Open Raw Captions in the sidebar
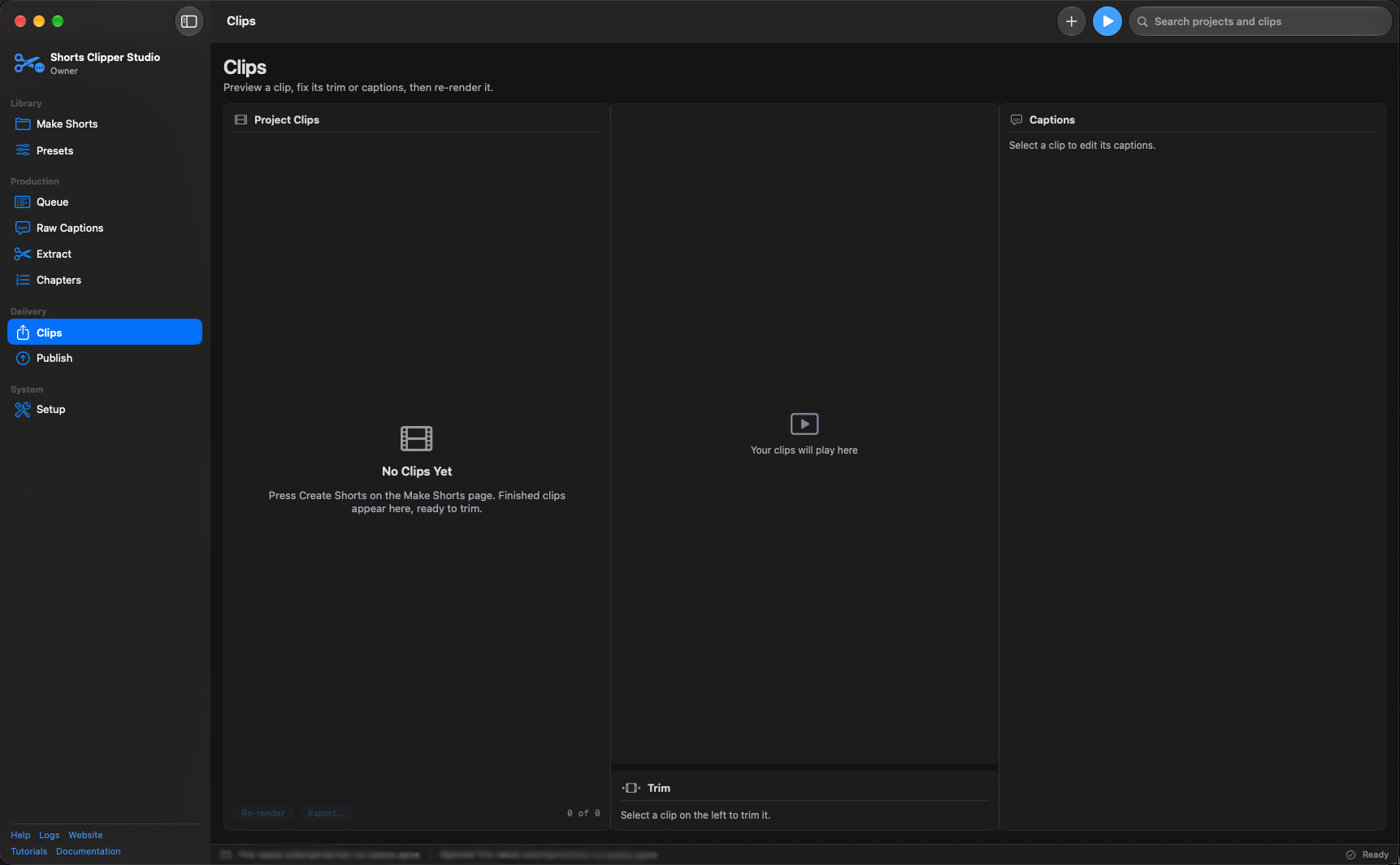 [105, 228]
